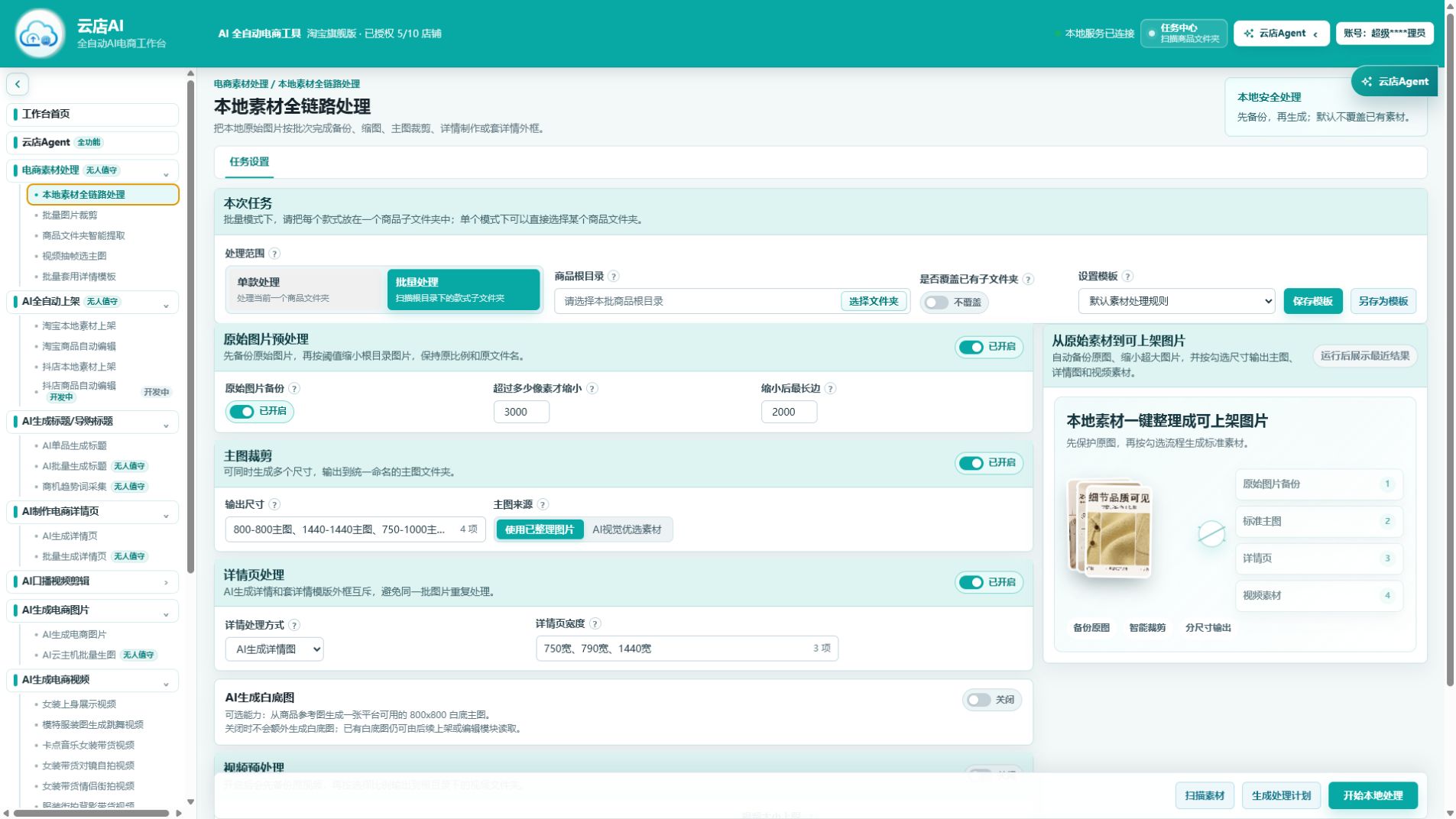
Task: Open 任务中心 in header
Action: point(1183,34)
